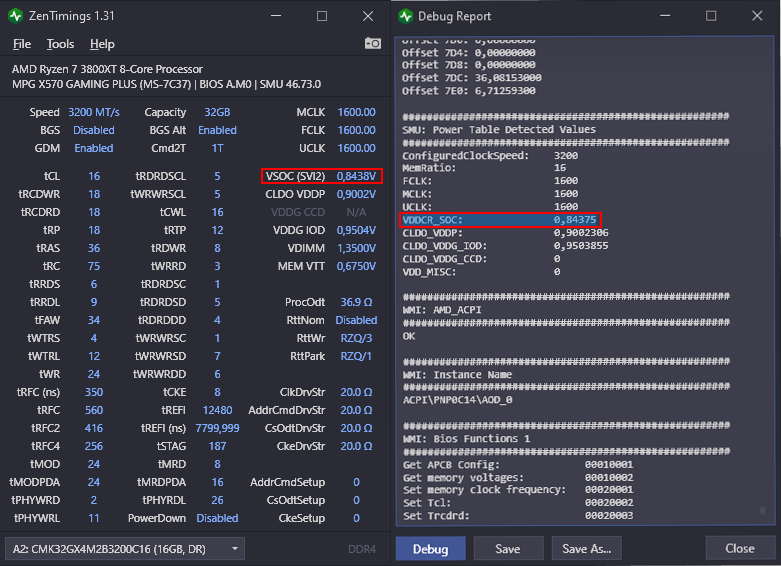The image size is (781, 566).
Task: Click the Close button in Debug Report
Action: pyautogui.click(x=740, y=549)
